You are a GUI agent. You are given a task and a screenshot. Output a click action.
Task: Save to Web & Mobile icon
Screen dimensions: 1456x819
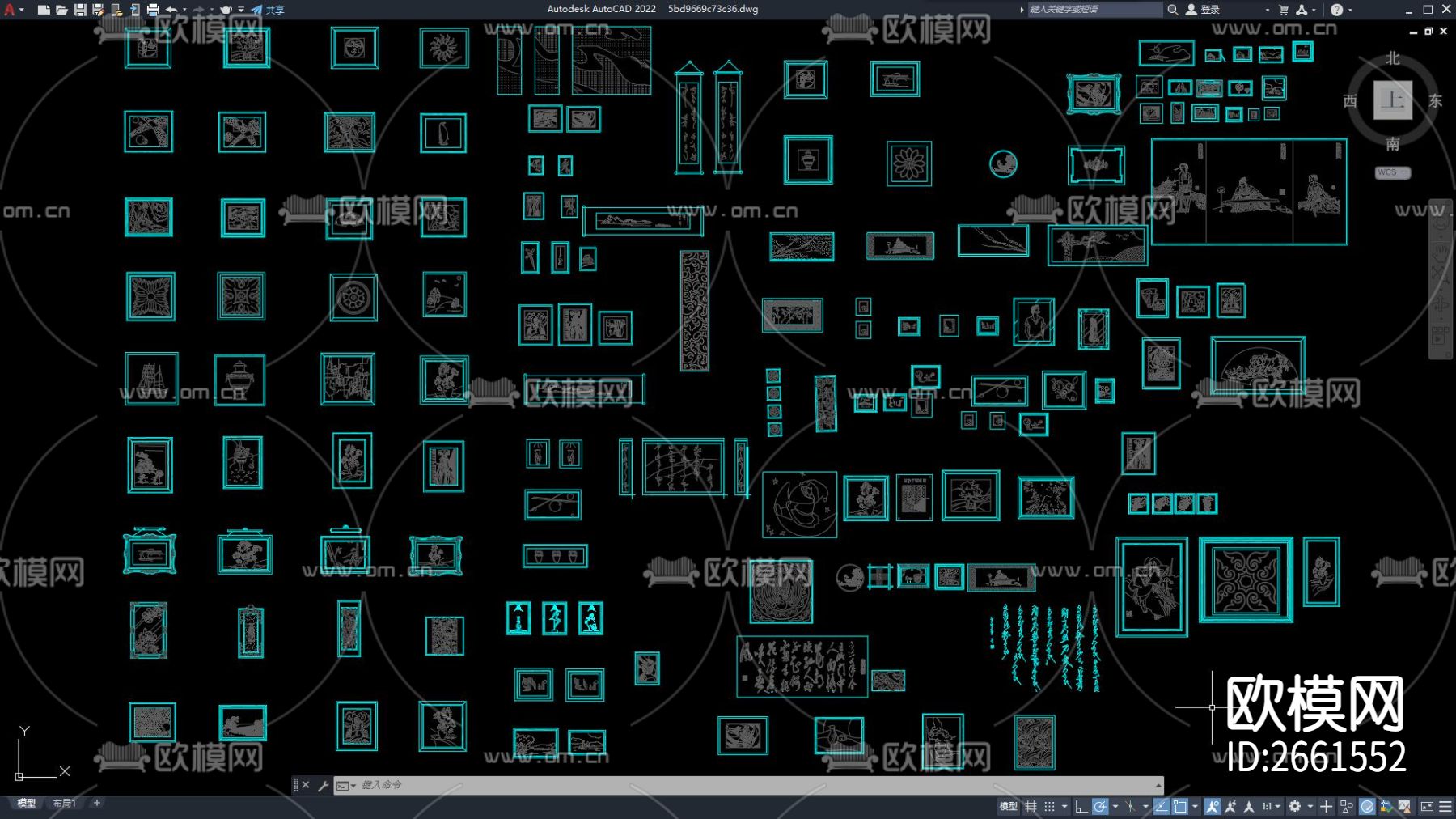134,10
